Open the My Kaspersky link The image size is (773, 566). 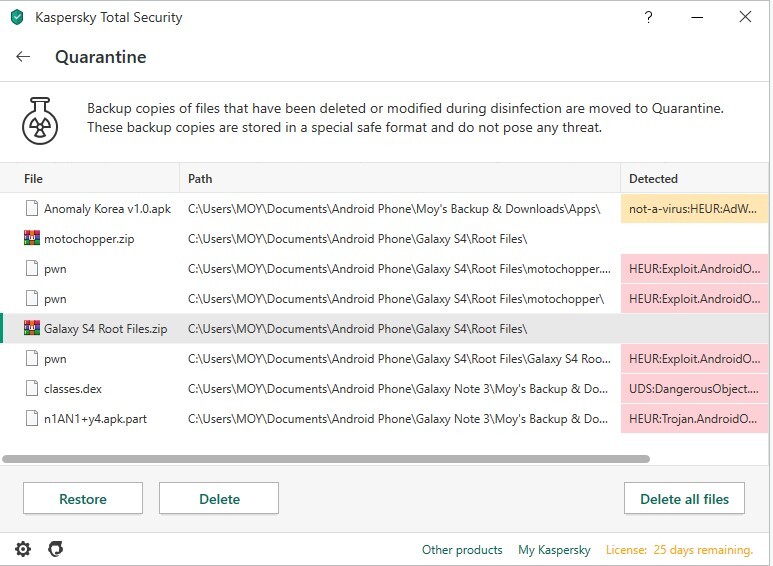[554, 550]
